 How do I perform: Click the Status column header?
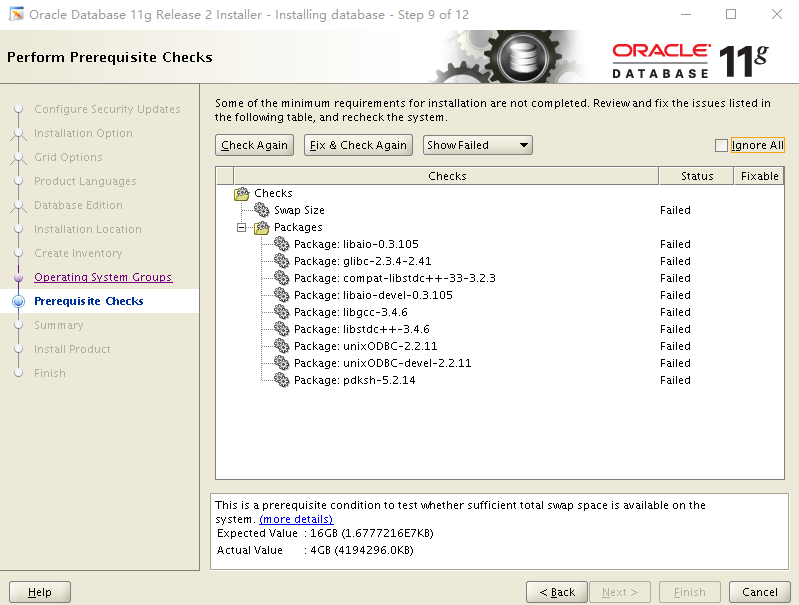pyautogui.click(x=697, y=176)
